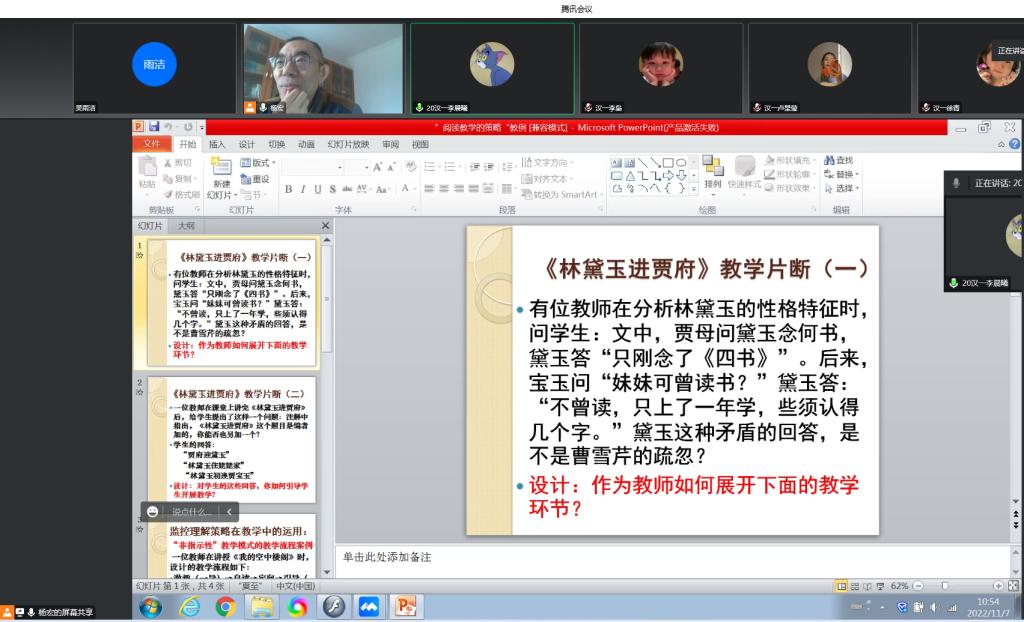Click the columns icon in paragraph group
The image size is (1024, 622).
click(x=507, y=189)
